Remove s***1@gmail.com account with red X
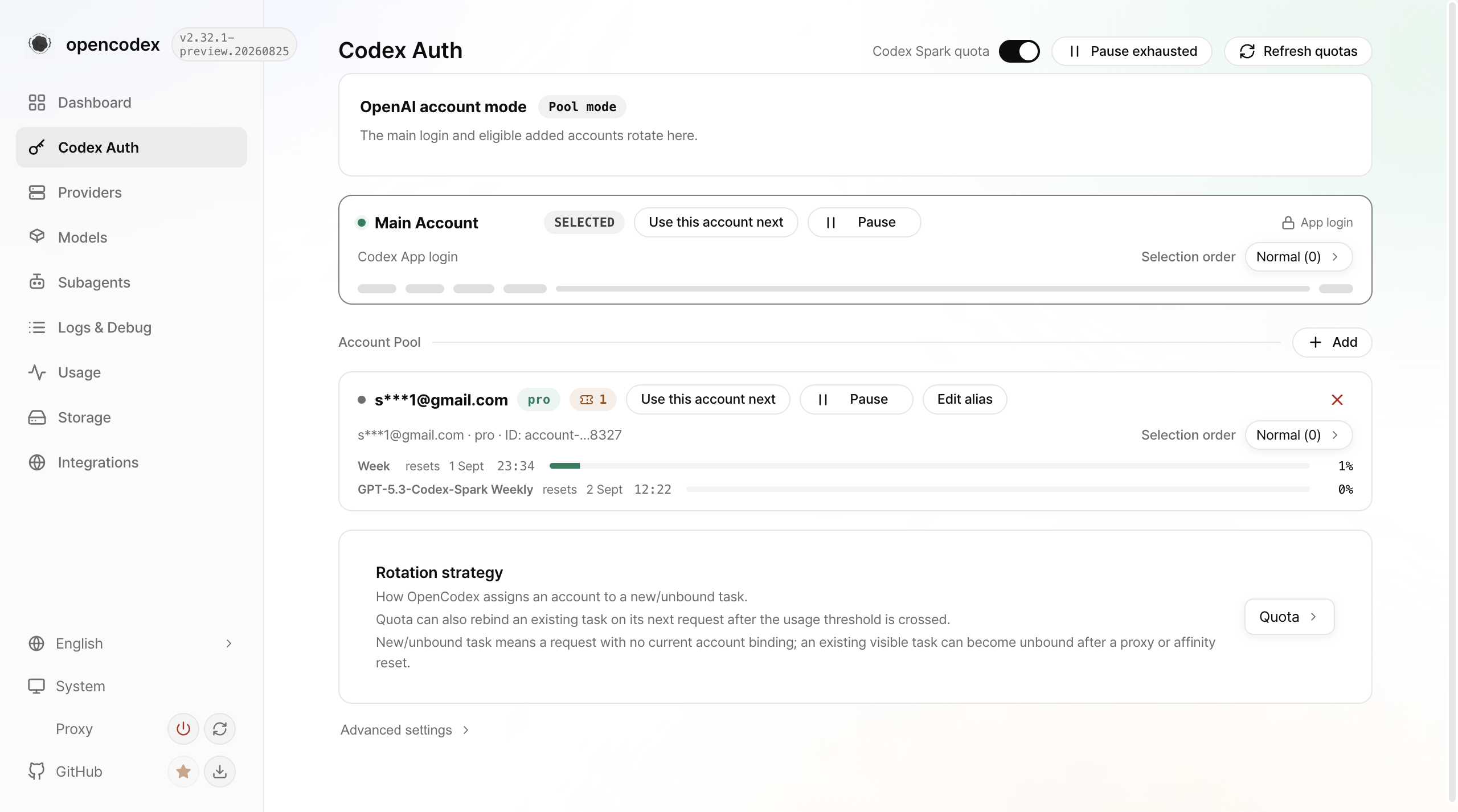The image size is (1458, 812). pyautogui.click(x=1337, y=400)
